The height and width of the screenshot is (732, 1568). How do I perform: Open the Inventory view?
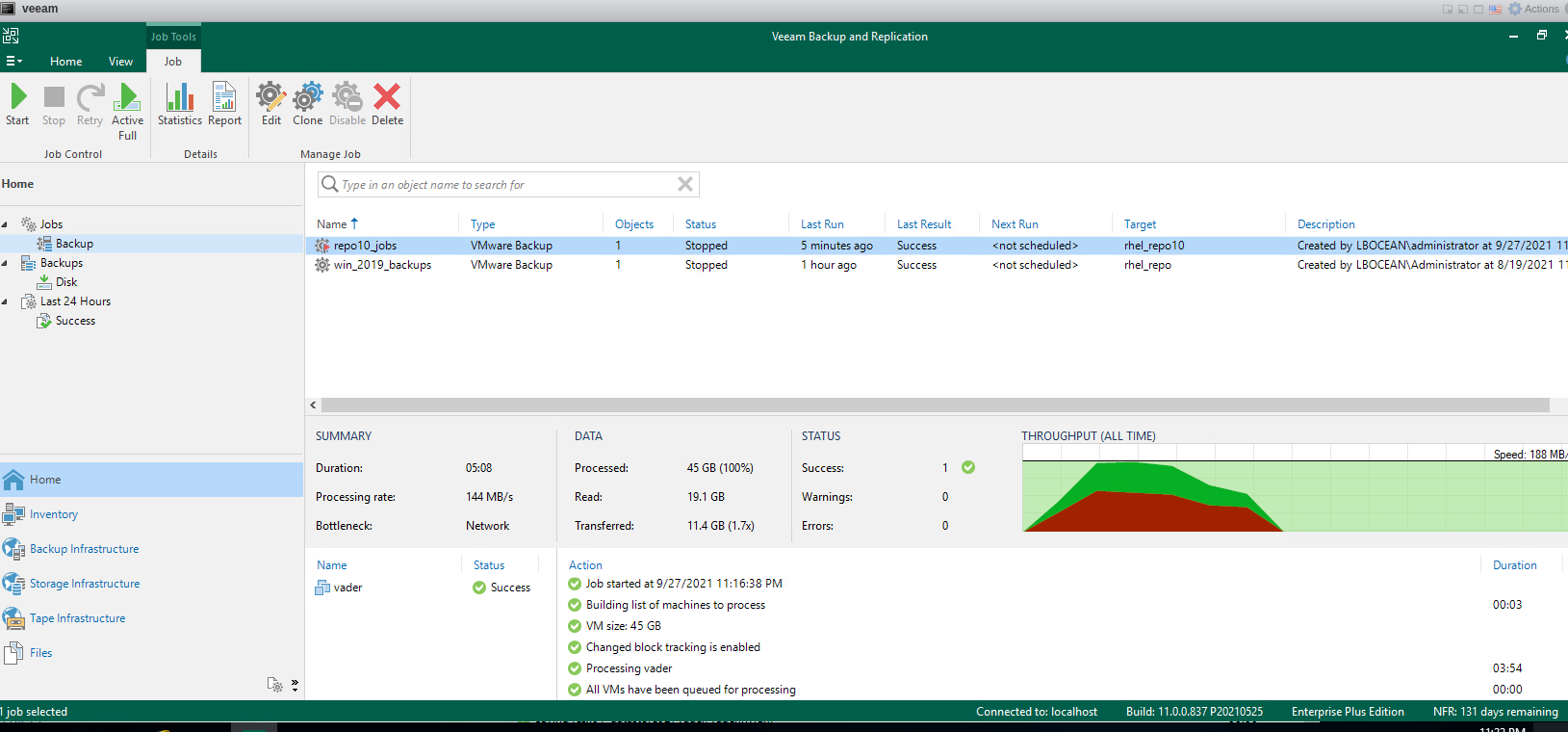53,514
